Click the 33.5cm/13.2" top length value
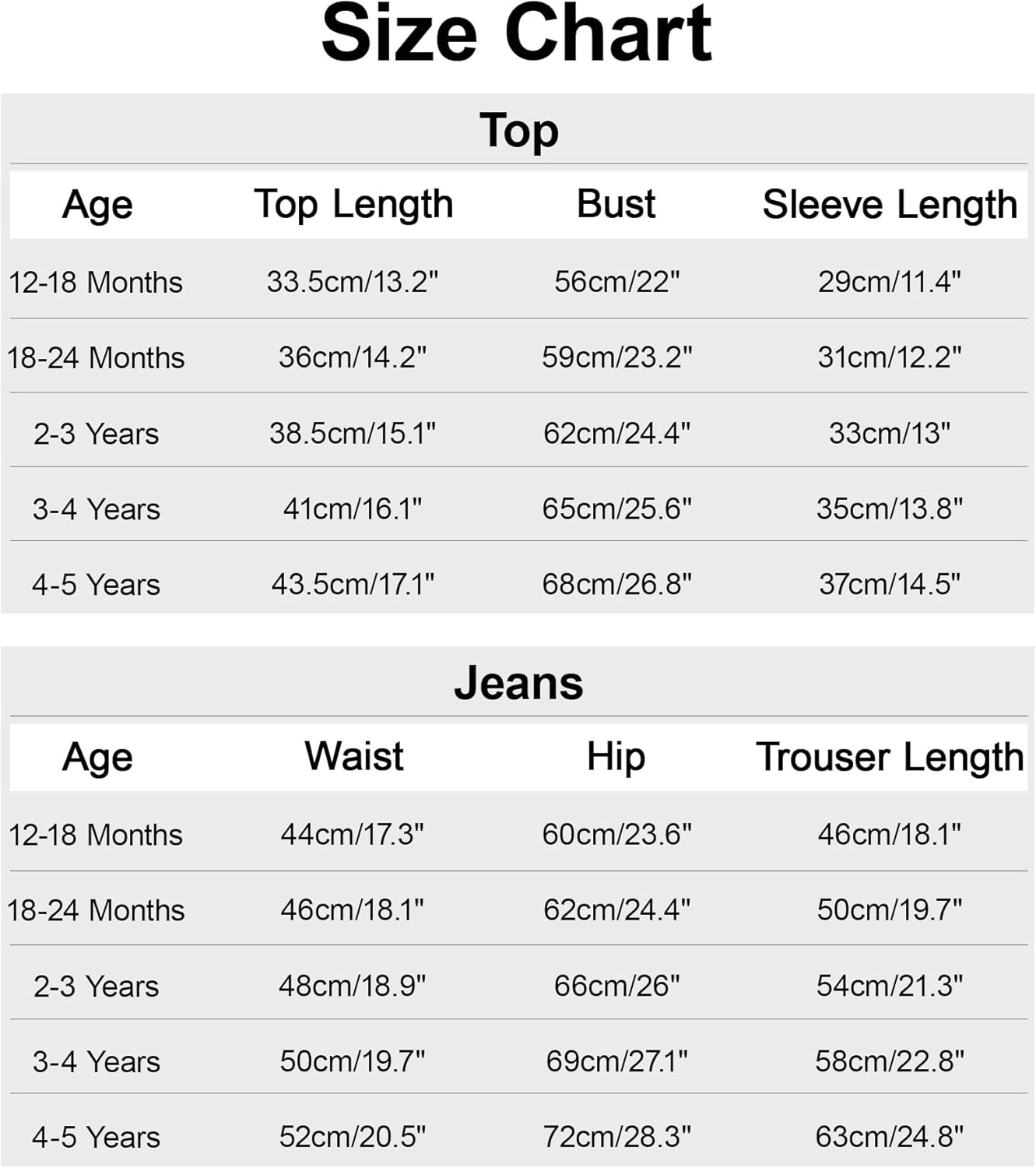 [x=353, y=282]
